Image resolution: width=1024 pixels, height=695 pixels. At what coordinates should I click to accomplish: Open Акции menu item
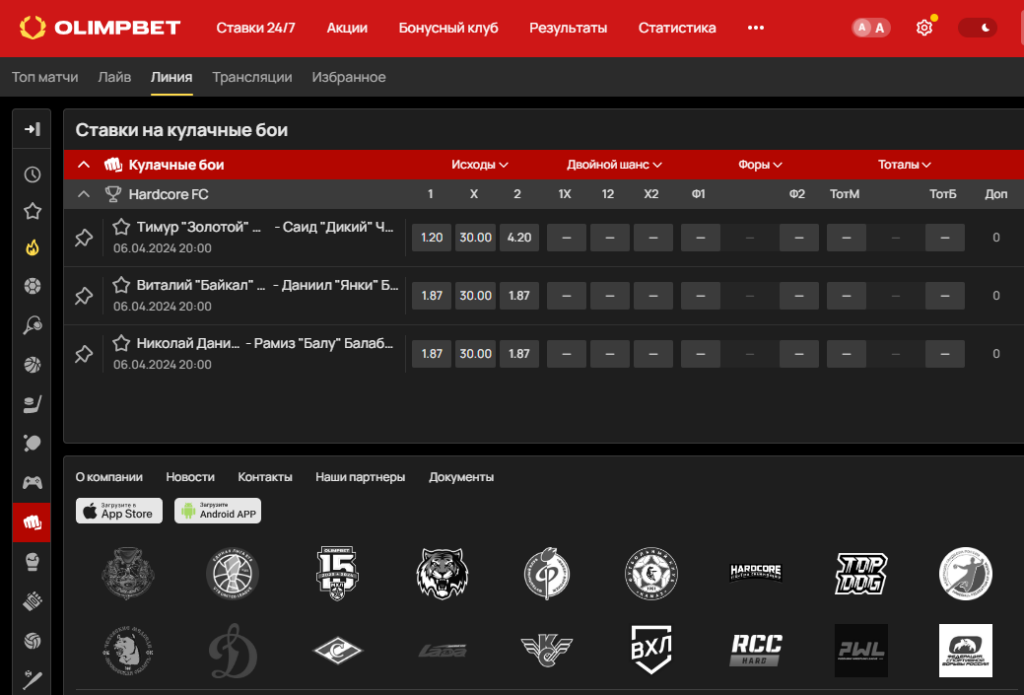[347, 27]
